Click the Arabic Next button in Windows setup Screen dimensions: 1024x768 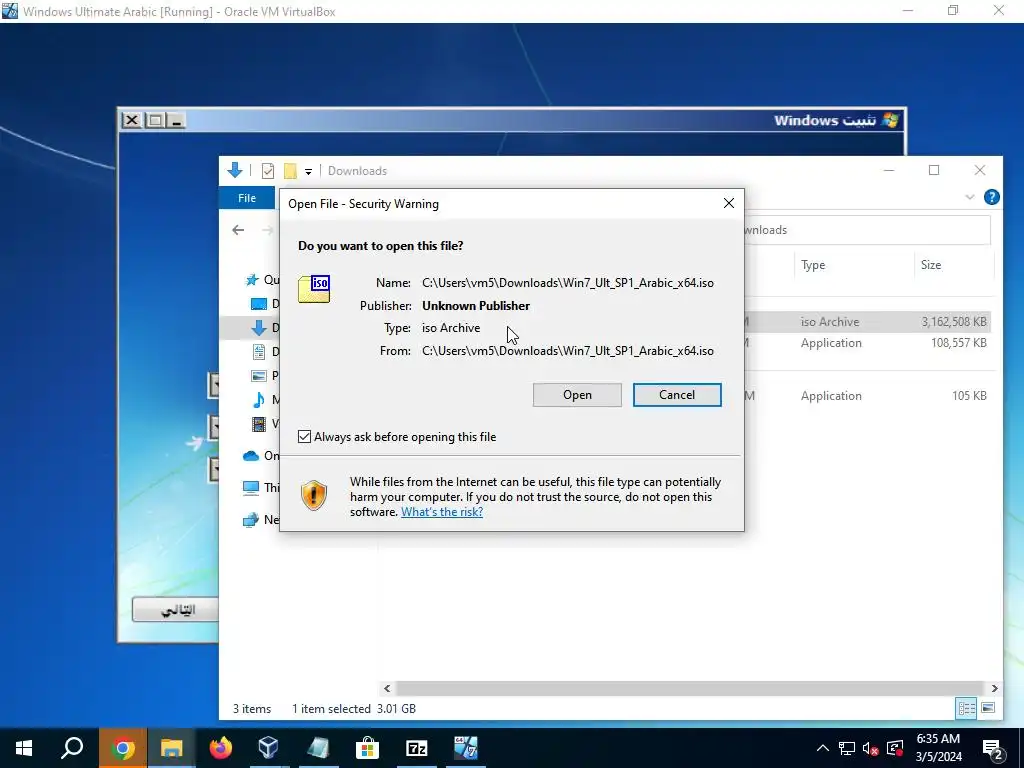(175, 610)
